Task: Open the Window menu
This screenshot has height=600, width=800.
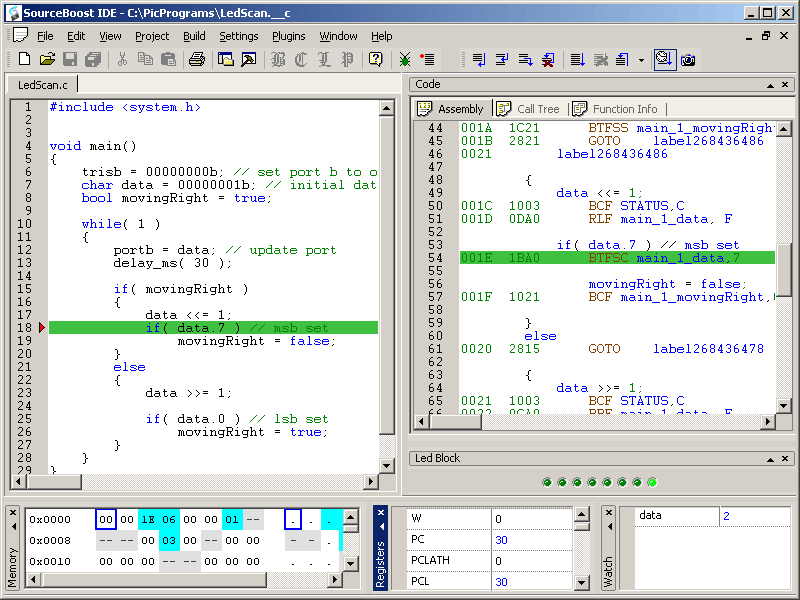Action: 338,36
